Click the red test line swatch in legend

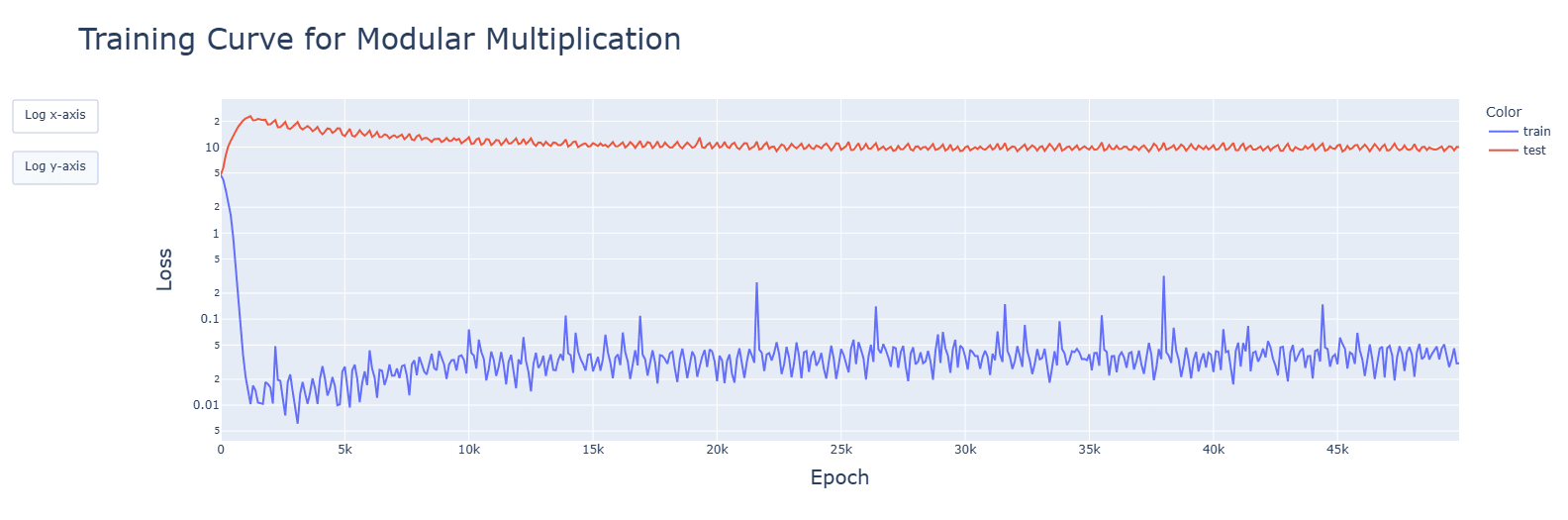pos(1503,151)
